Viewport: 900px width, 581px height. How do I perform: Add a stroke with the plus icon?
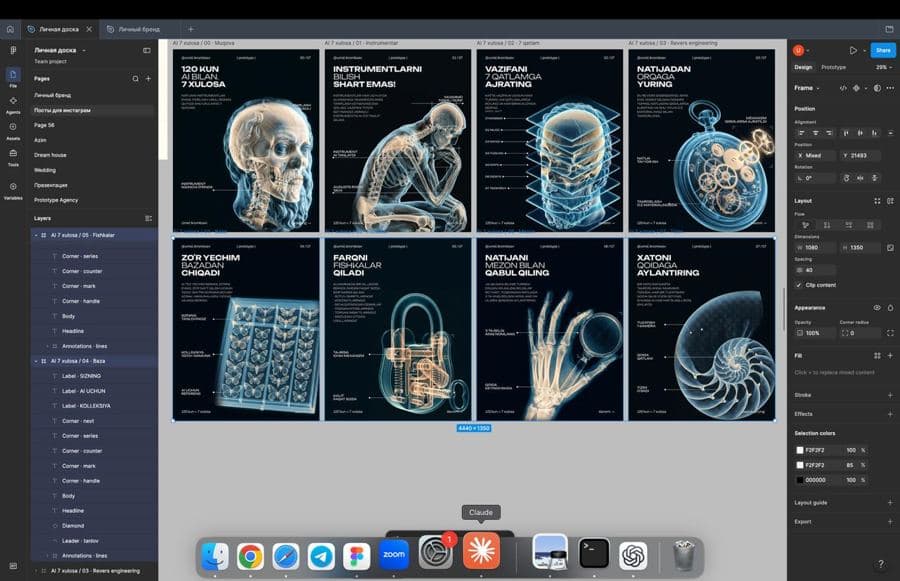coord(890,395)
